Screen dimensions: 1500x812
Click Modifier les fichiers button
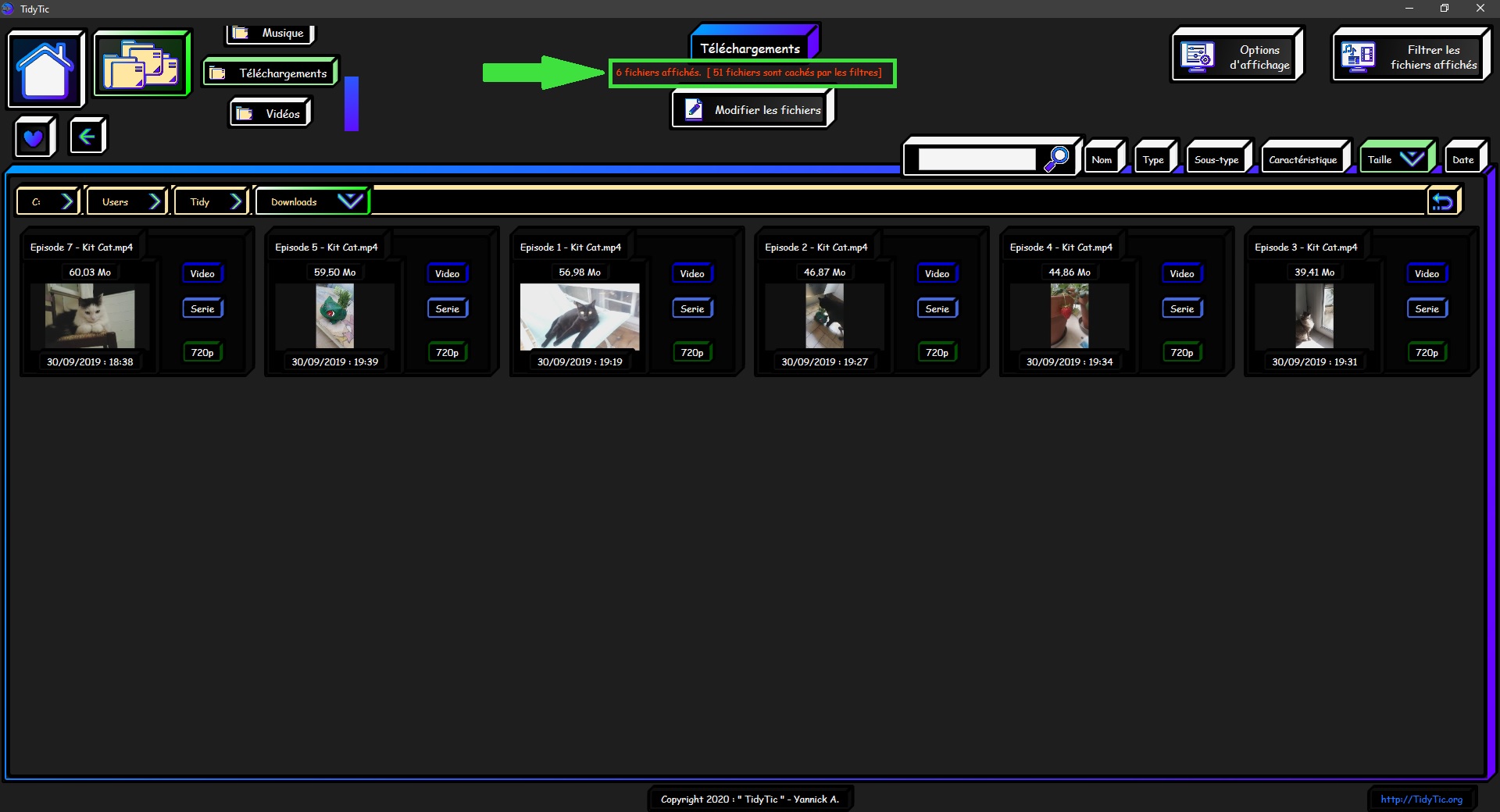752,110
